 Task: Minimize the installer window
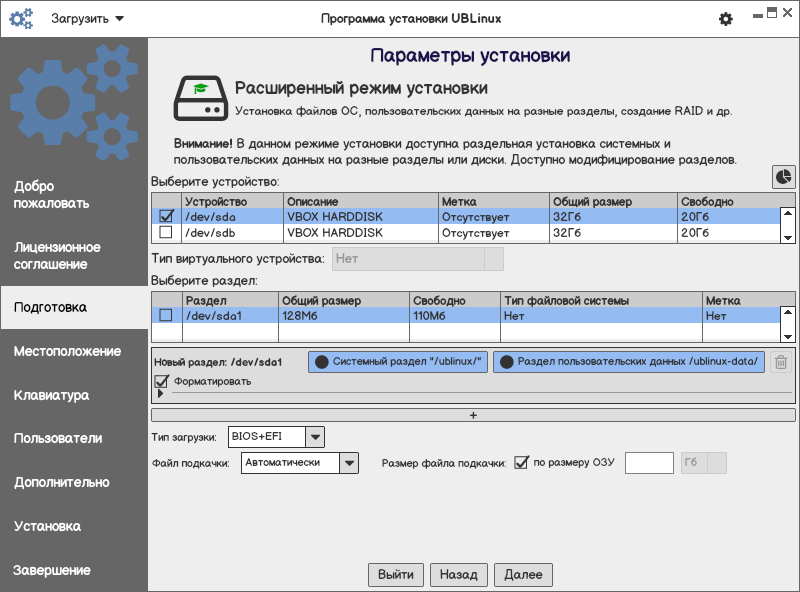pyautogui.click(x=758, y=16)
